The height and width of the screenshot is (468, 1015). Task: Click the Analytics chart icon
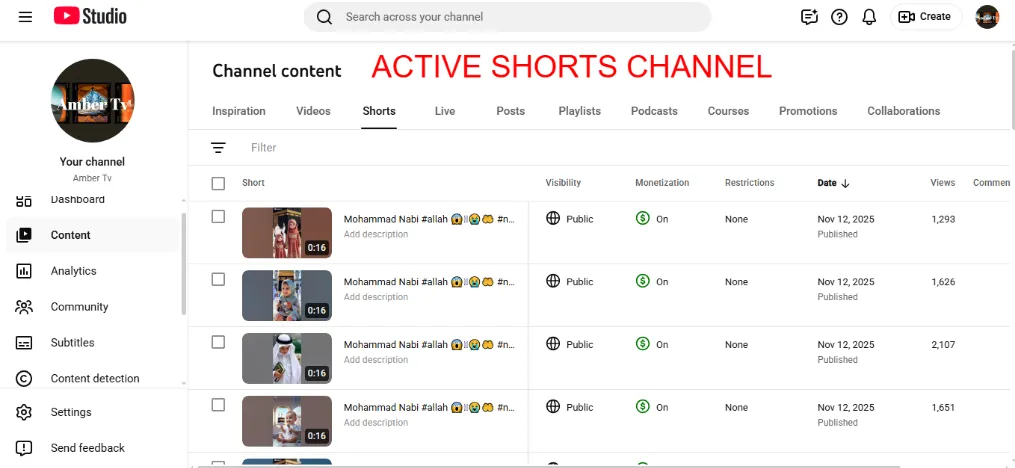(x=23, y=271)
